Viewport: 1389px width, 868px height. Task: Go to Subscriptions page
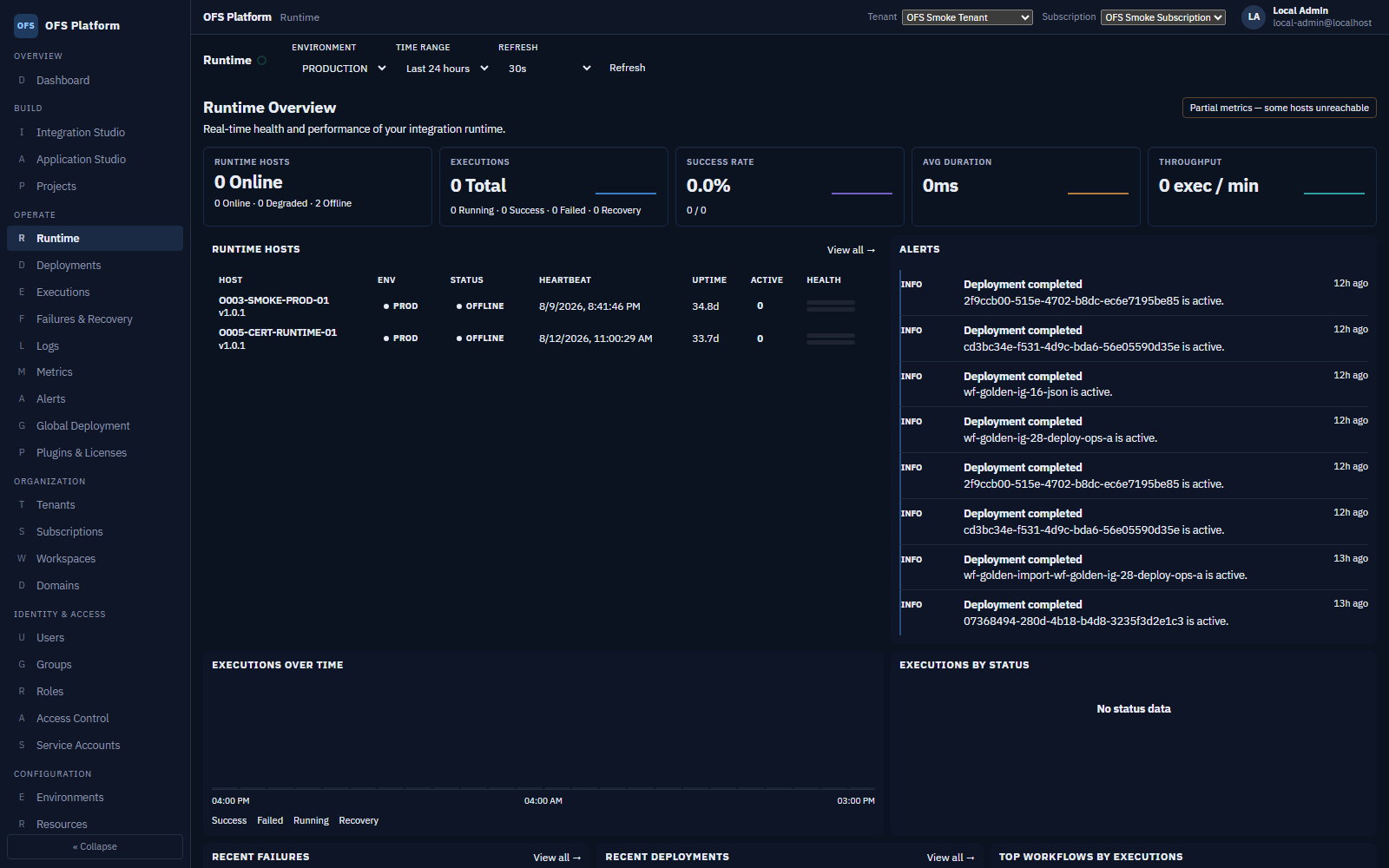point(95,532)
